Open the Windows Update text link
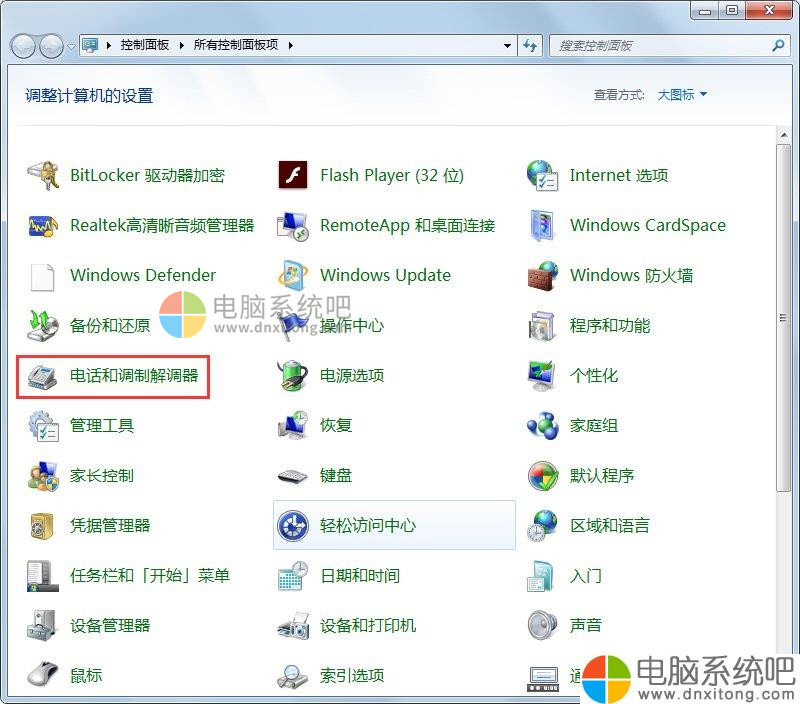This screenshot has height=704, width=800. pos(385,275)
